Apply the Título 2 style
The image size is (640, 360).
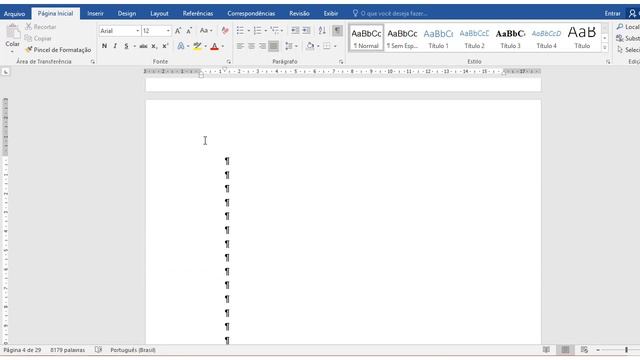click(x=474, y=38)
